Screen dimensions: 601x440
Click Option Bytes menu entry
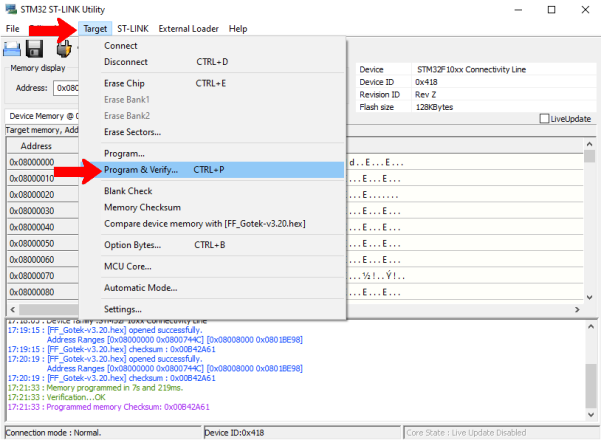click(132, 245)
